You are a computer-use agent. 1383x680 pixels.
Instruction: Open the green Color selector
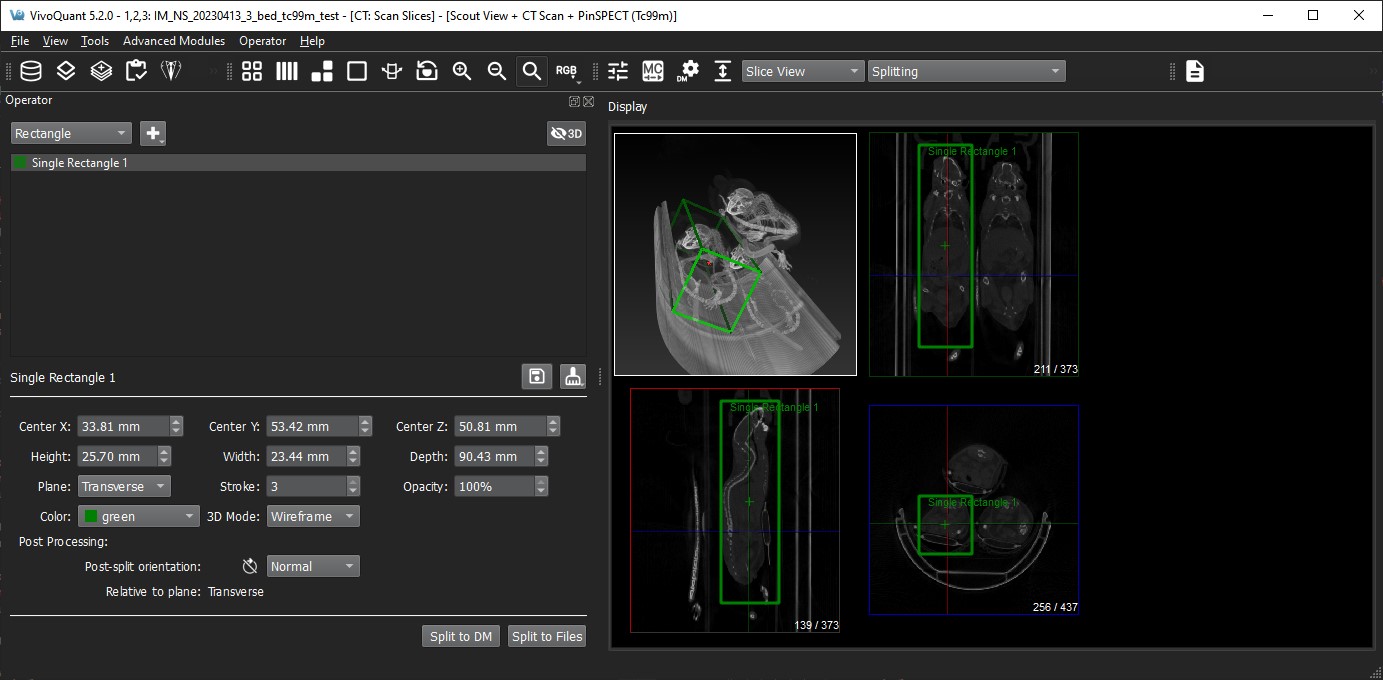coord(139,516)
